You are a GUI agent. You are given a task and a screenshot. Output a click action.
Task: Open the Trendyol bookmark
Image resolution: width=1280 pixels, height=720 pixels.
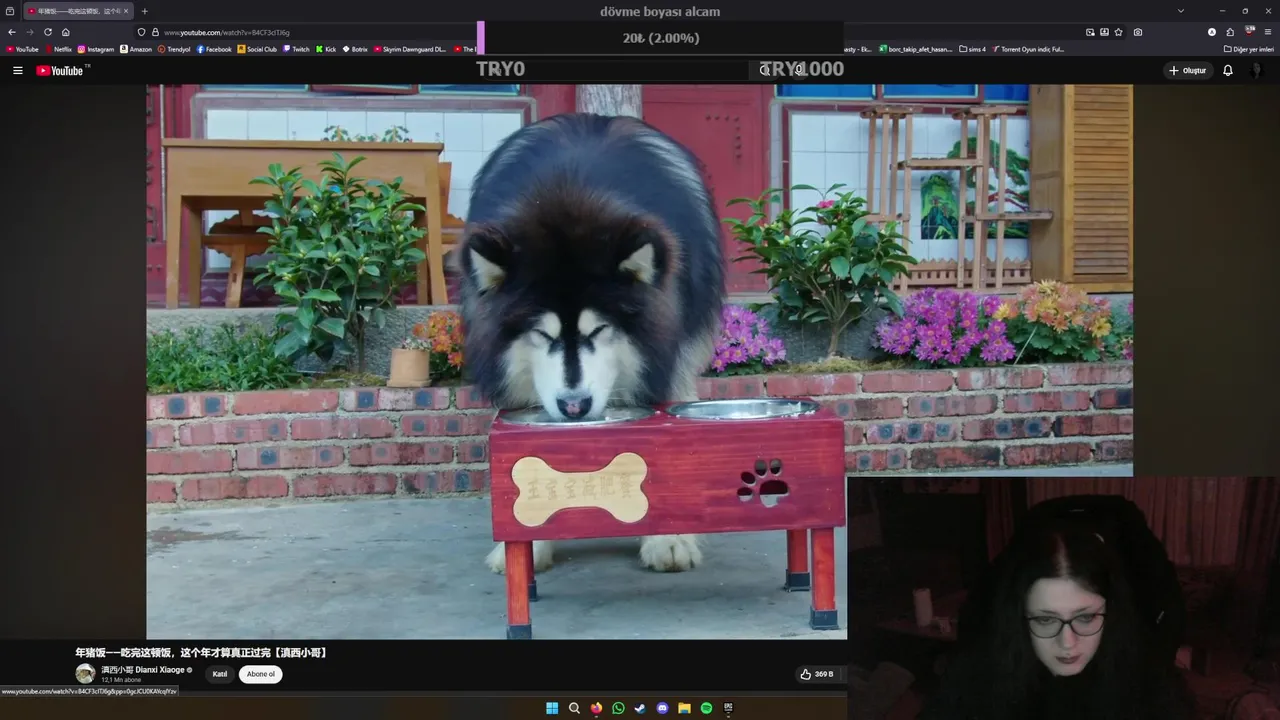pyautogui.click(x=174, y=49)
